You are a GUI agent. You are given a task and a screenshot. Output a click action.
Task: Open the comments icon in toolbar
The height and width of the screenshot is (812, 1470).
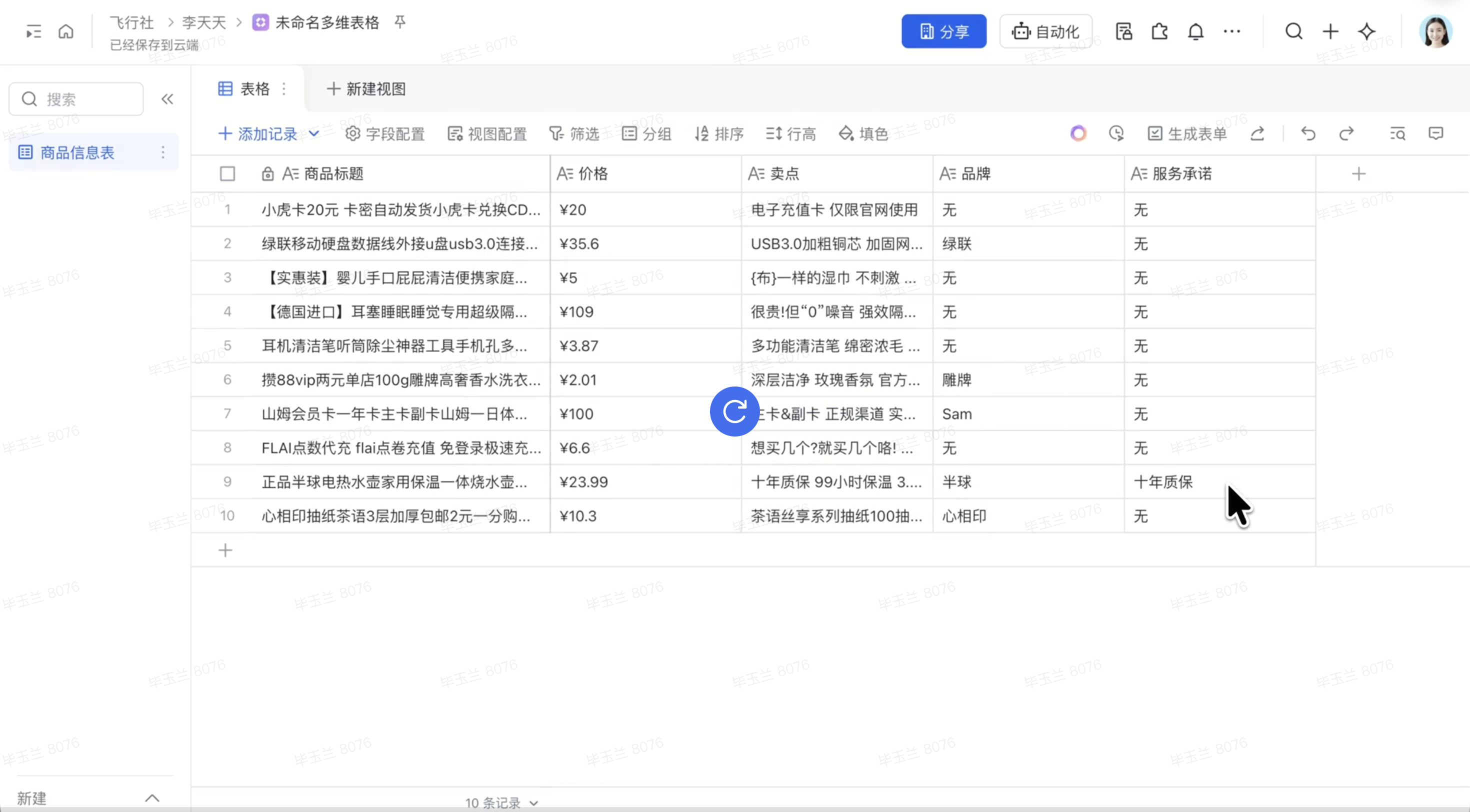[1435, 134]
